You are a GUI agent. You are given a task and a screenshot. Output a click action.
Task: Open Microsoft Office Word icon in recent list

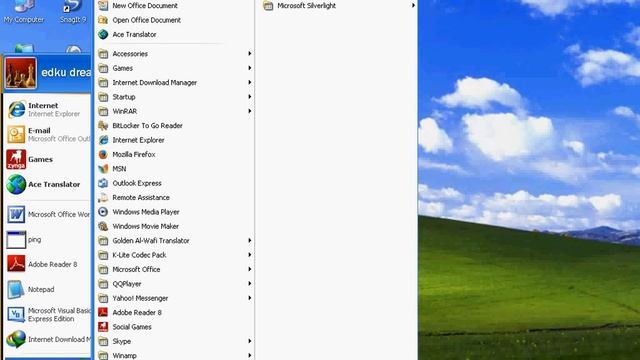coord(16,214)
